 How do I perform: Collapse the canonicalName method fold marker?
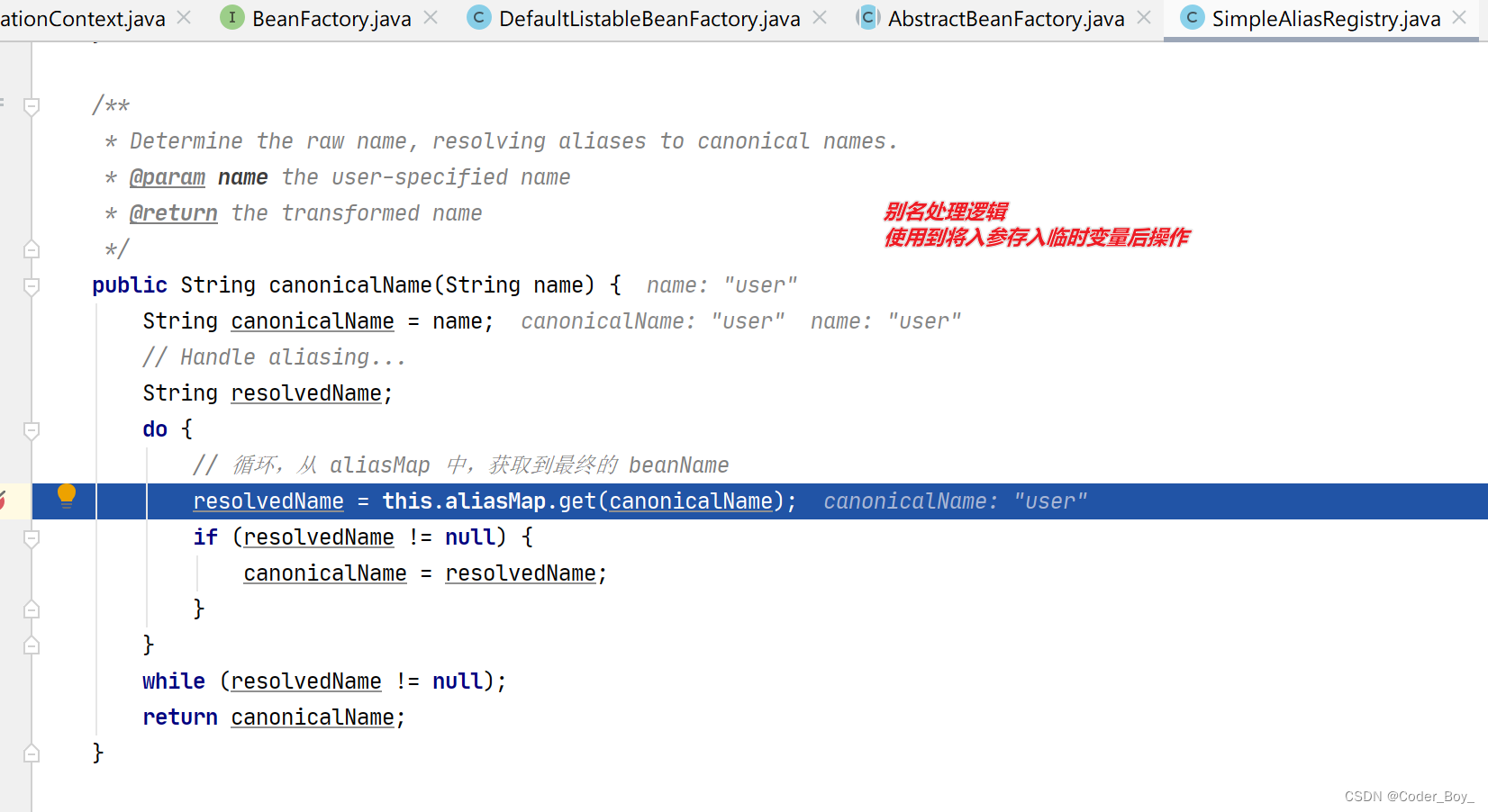(32, 286)
